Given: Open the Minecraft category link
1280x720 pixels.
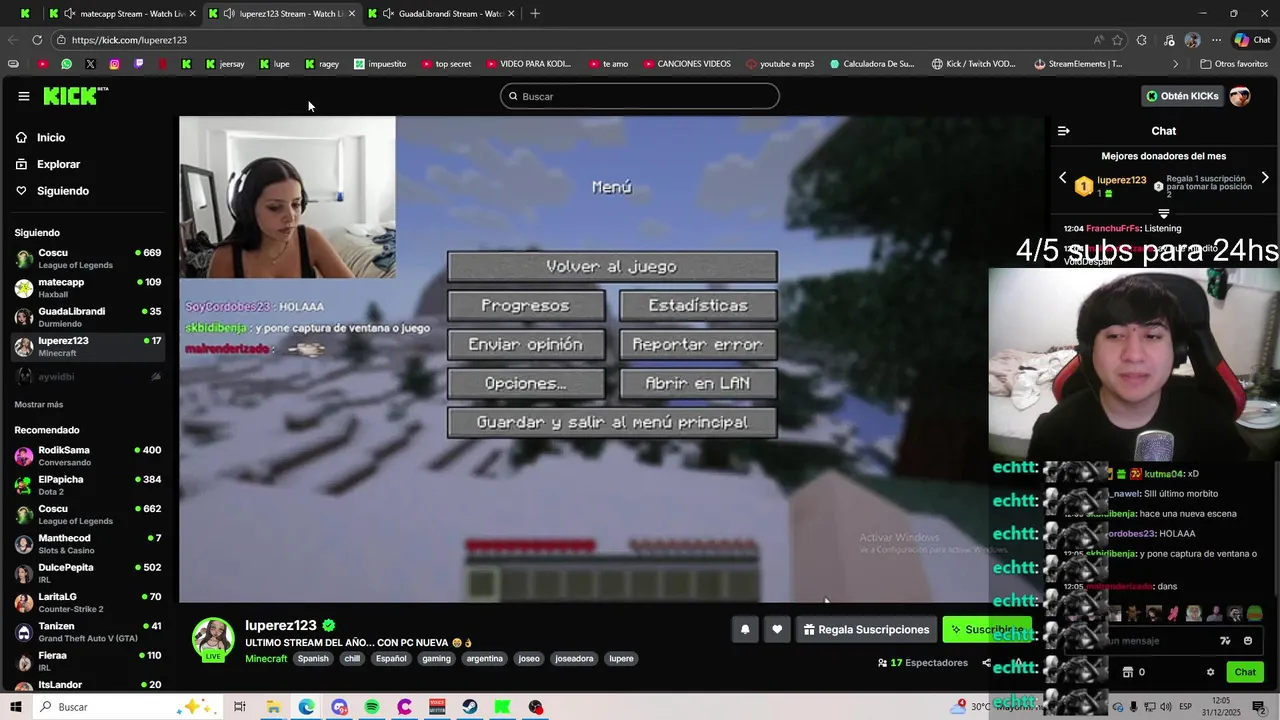Looking at the screenshot, I should pos(266,659).
